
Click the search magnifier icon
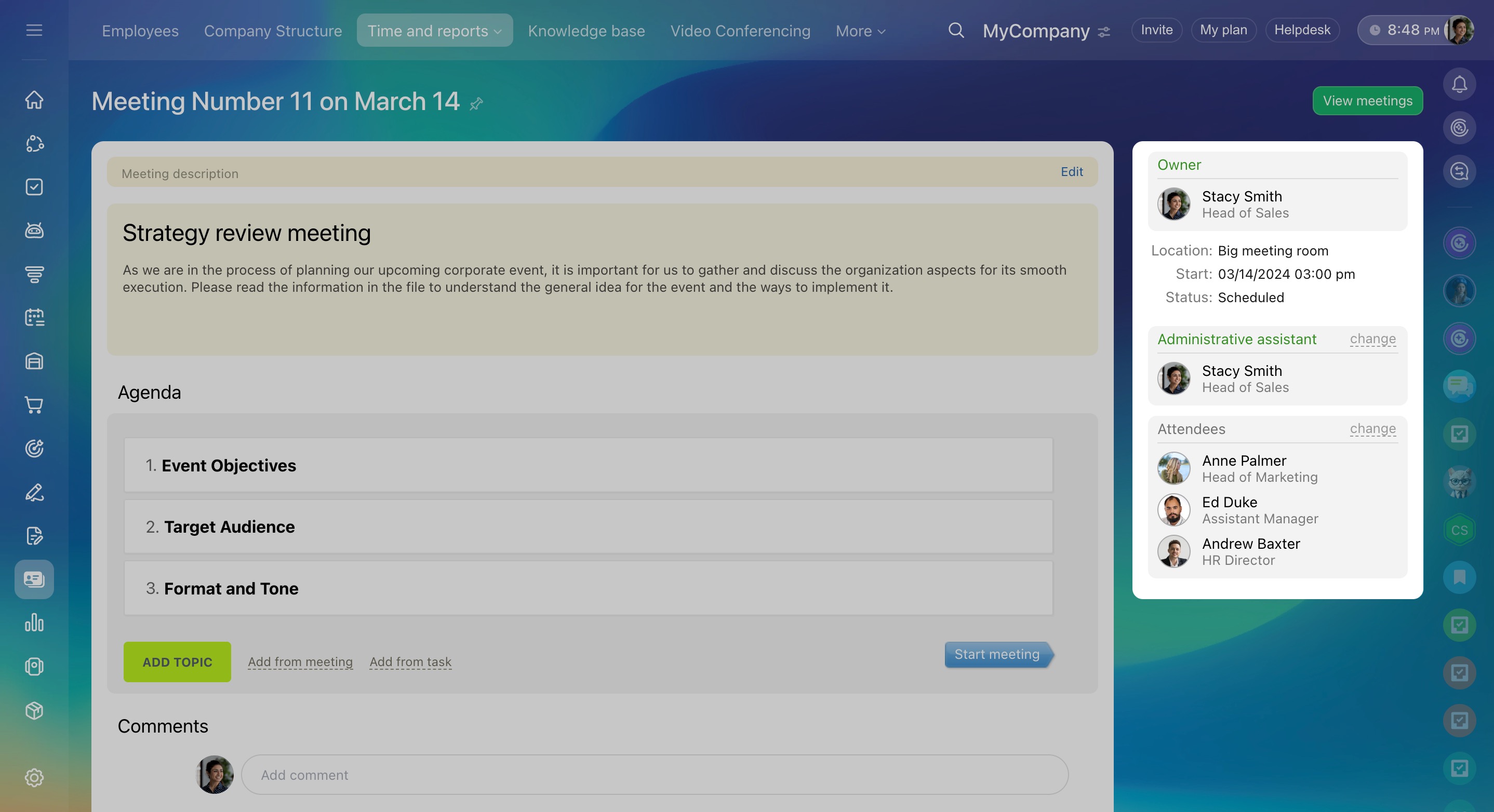click(956, 30)
